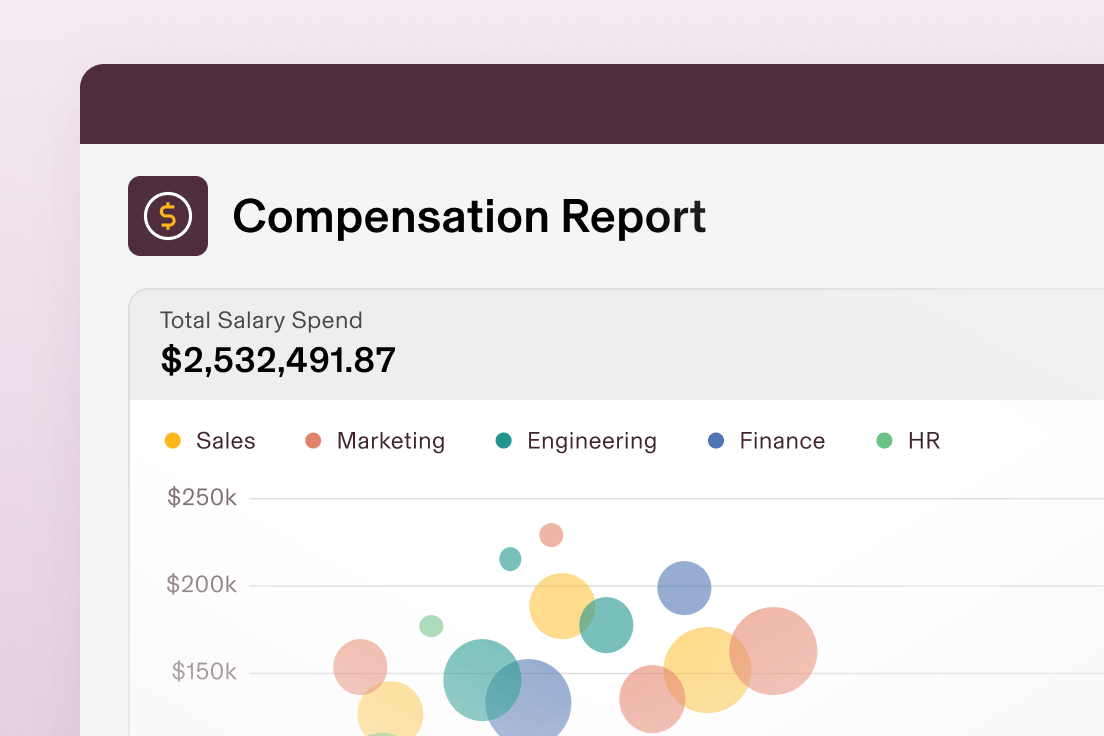This screenshot has width=1104, height=736.
Task: Select the Total Salary Spend section header
Action: pos(261,320)
